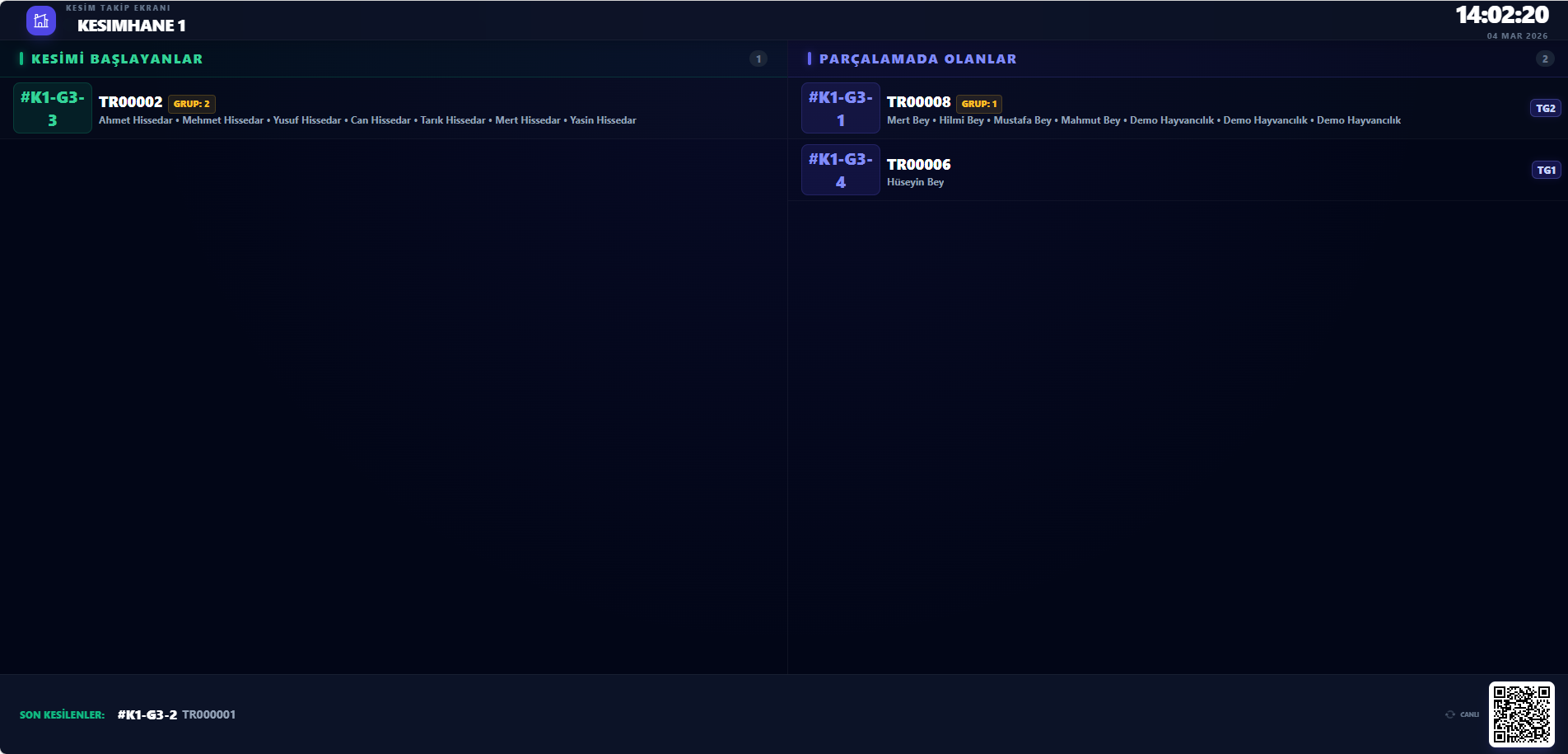Click the KESIMHANE 1 title
The height and width of the screenshot is (754, 1568).
click(132, 26)
